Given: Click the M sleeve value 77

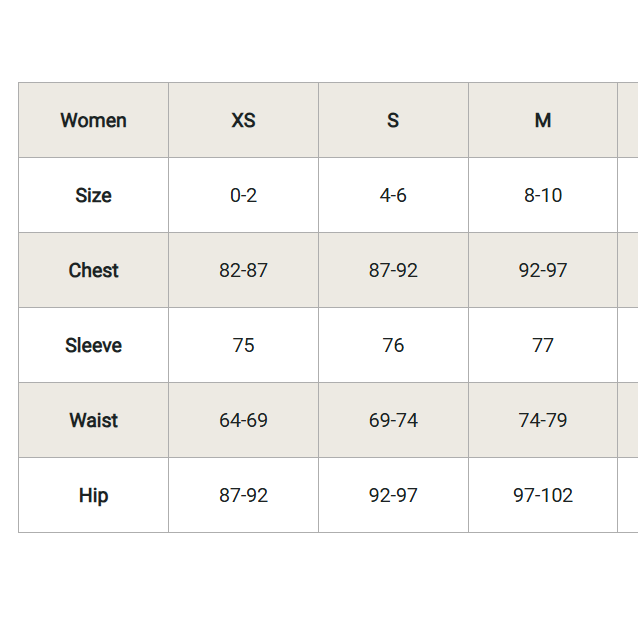Looking at the screenshot, I should pyautogui.click(x=543, y=345).
